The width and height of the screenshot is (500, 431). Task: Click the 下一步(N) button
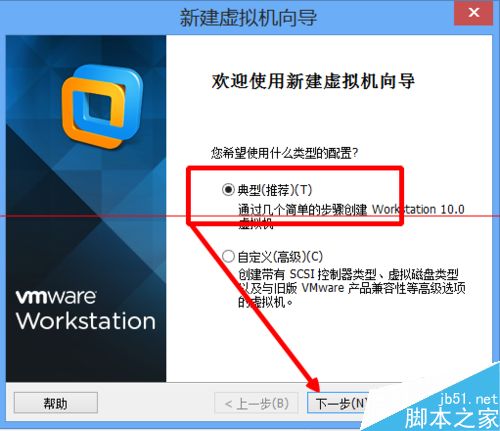338,403
